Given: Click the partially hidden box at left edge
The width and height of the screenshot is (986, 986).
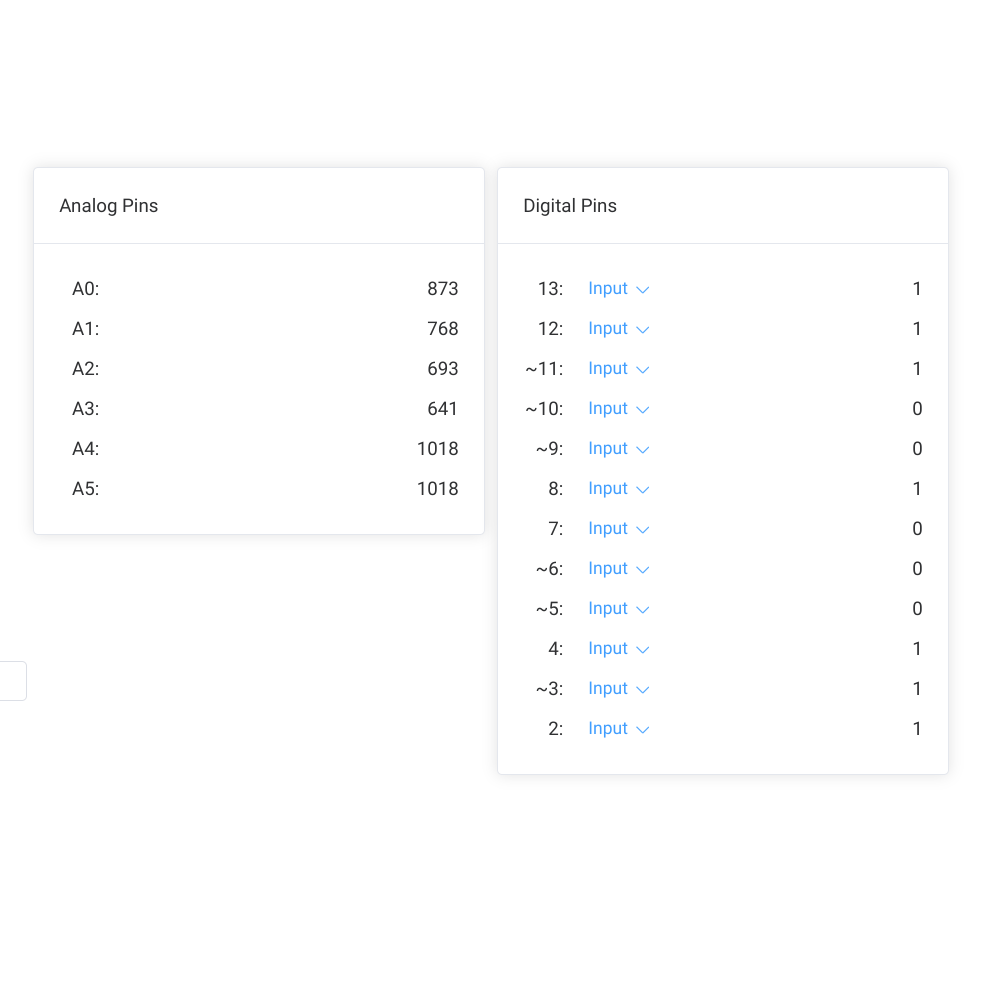Looking at the screenshot, I should tap(12, 681).
